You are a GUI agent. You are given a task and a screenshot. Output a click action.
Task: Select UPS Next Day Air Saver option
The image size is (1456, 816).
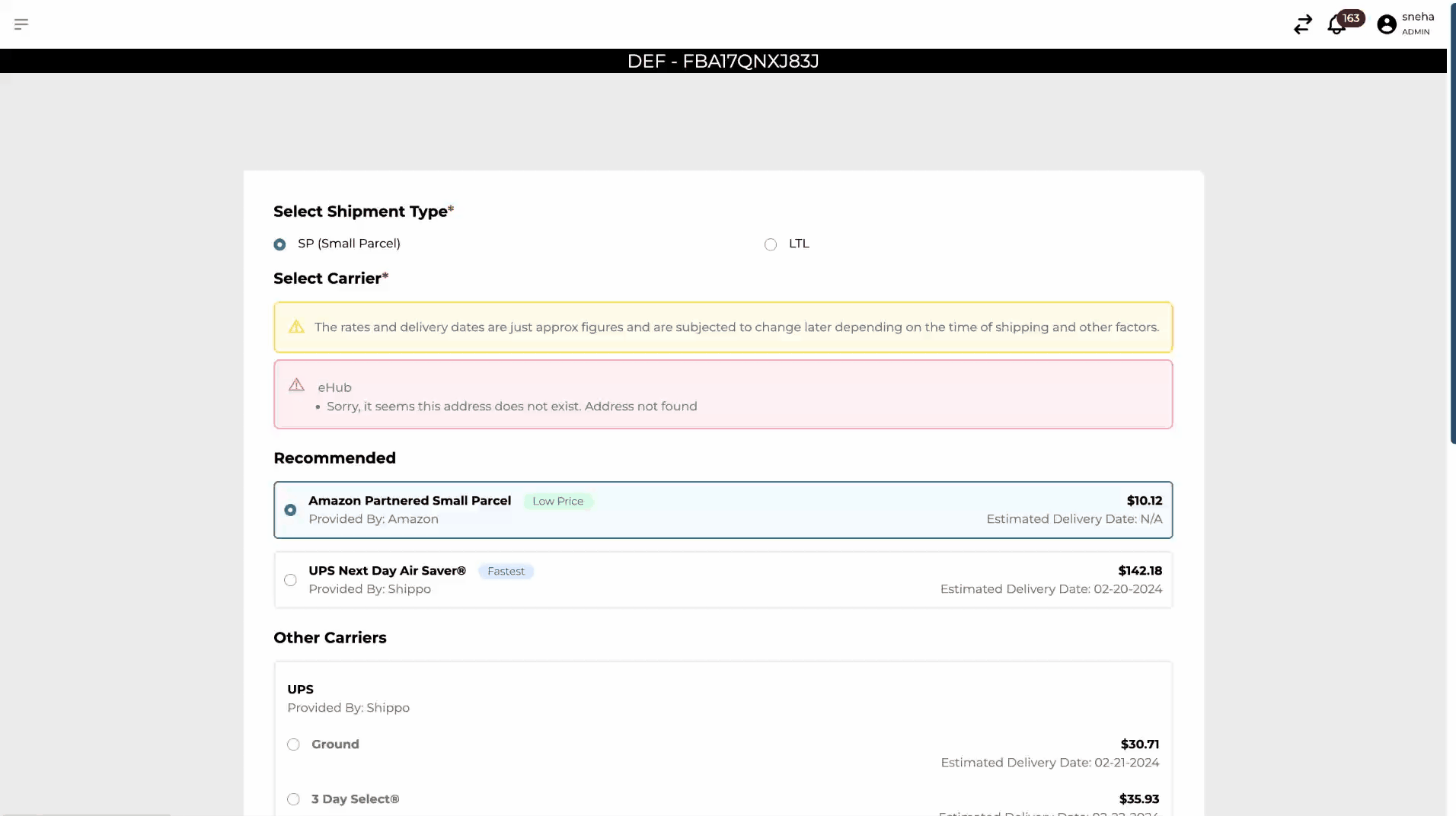click(x=290, y=580)
